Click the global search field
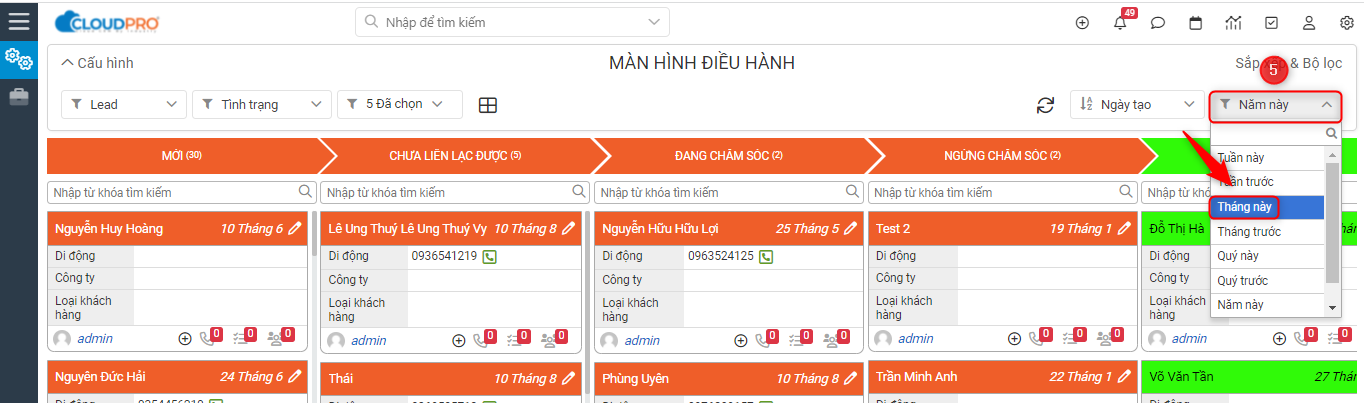The width and height of the screenshot is (1364, 403). coord(512,22)
